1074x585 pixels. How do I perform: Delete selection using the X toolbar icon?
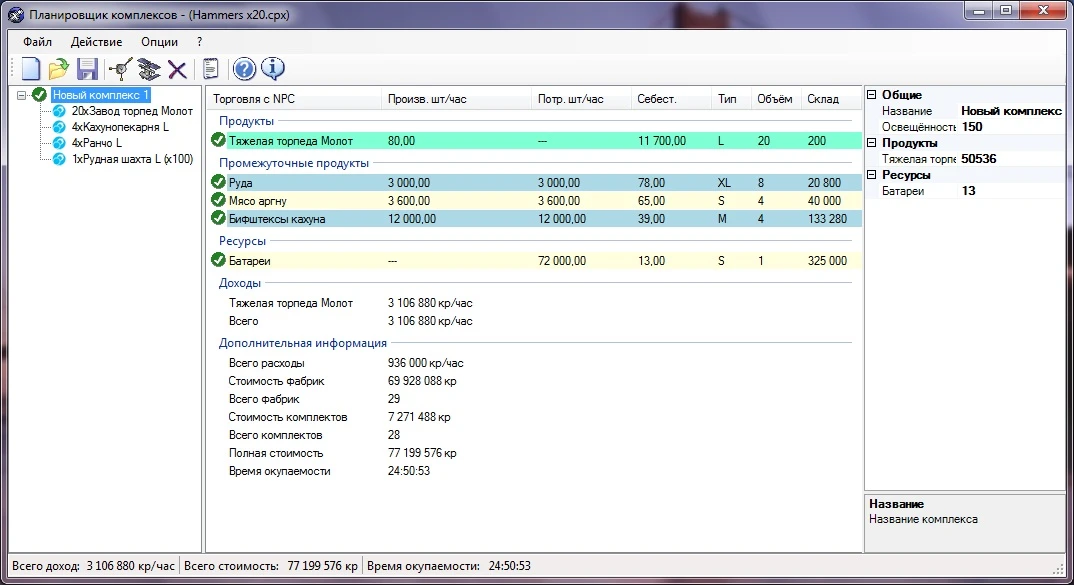[x=176, y=68]
